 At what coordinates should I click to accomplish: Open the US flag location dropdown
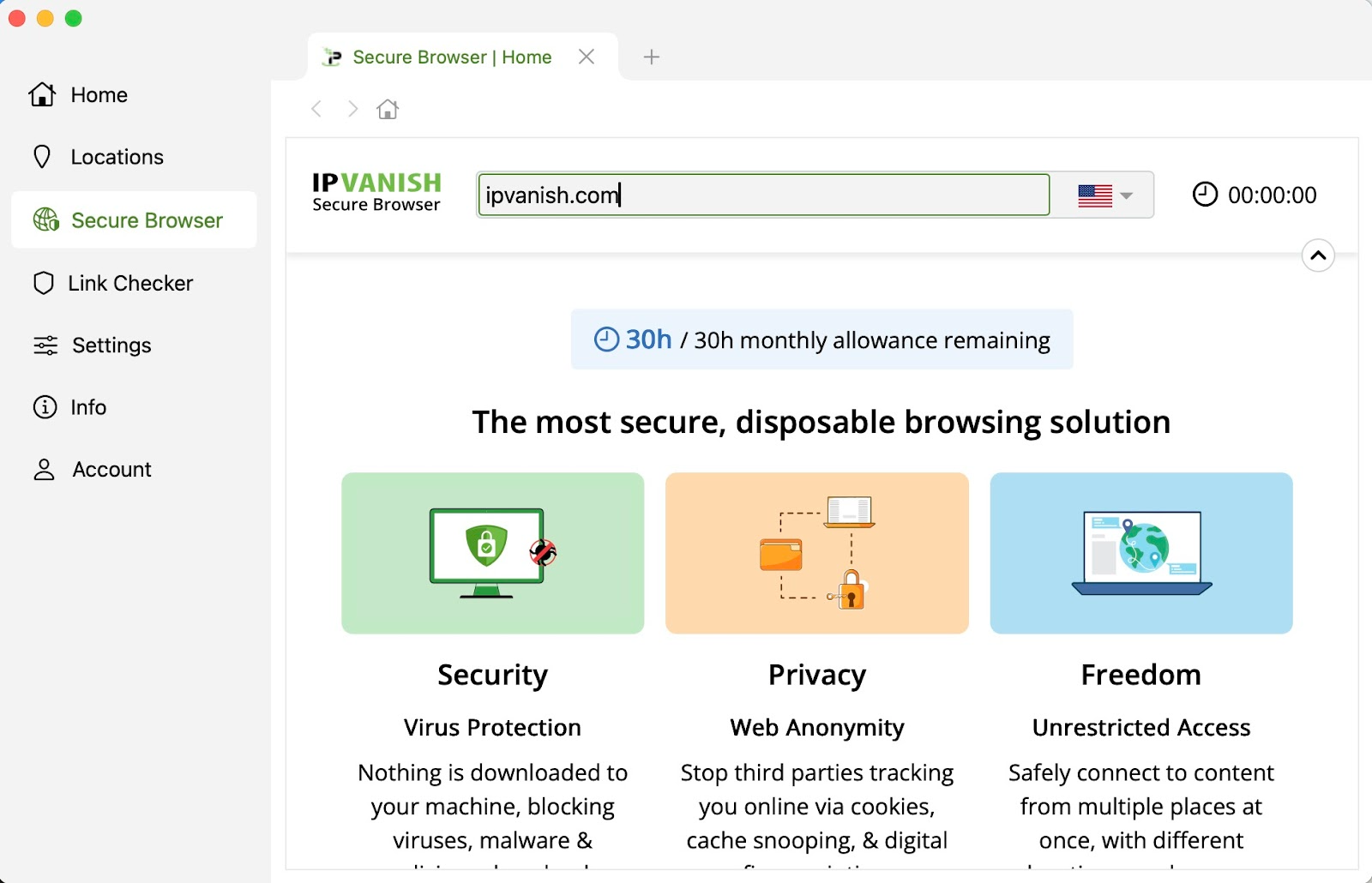[1104, 195]
